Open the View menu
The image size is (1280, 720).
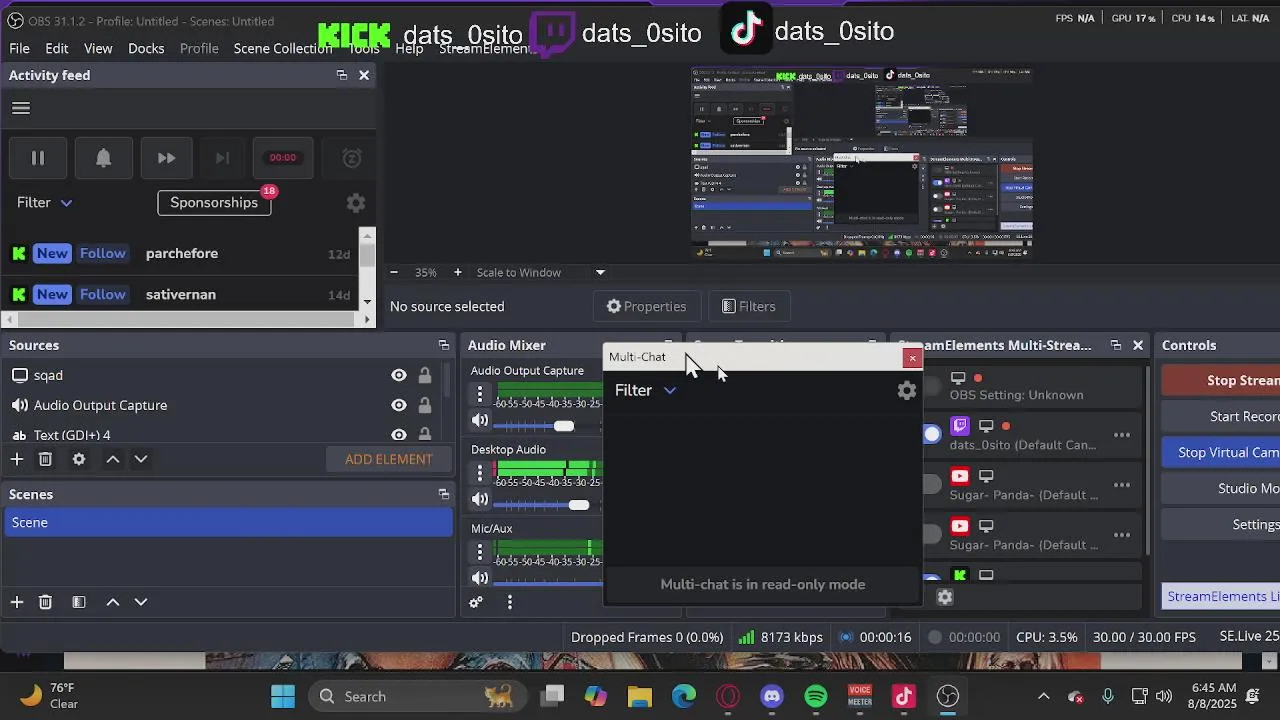(x=98, y=48)
